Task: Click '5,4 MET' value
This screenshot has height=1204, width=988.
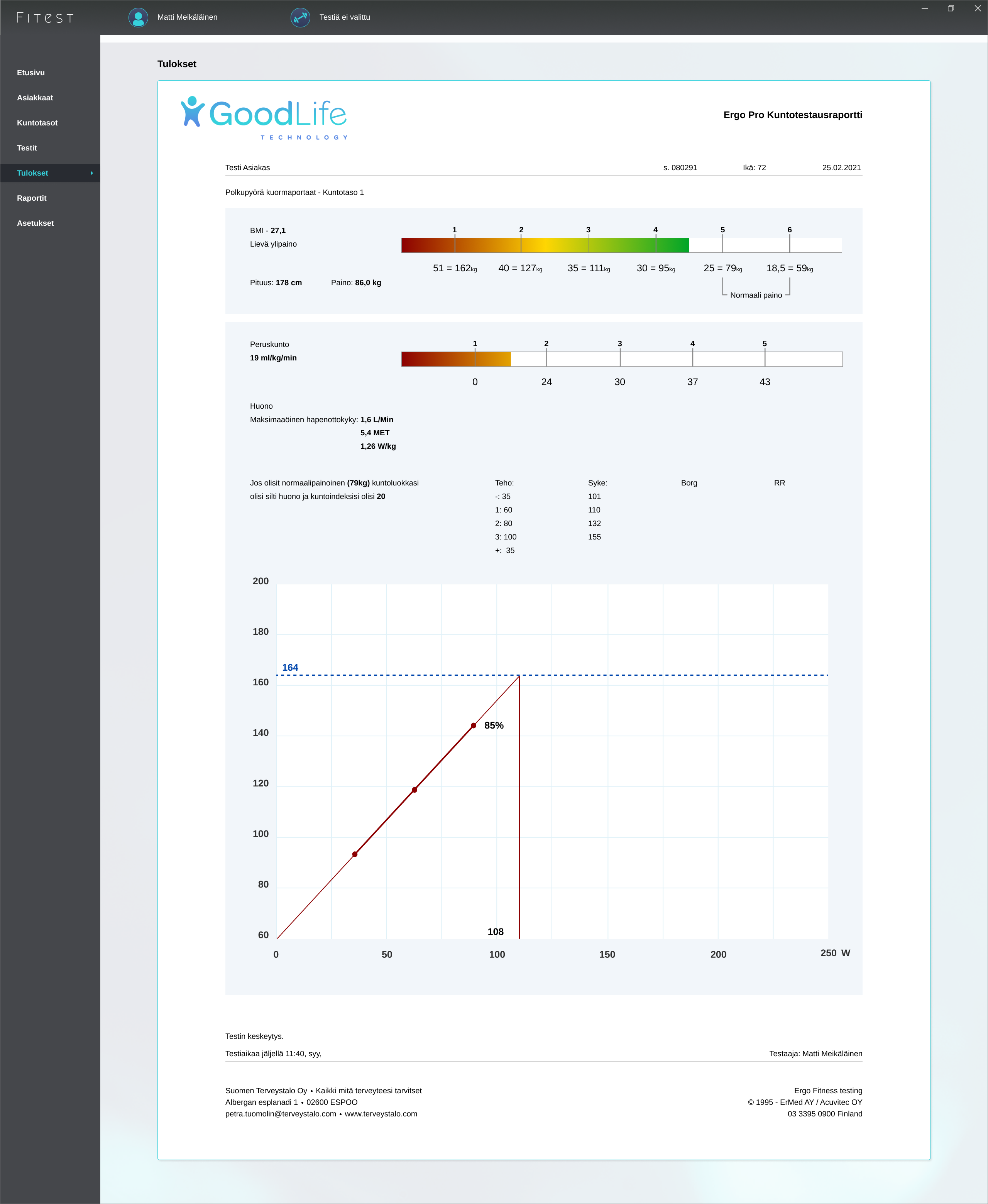Action: (x=374, y=433)
